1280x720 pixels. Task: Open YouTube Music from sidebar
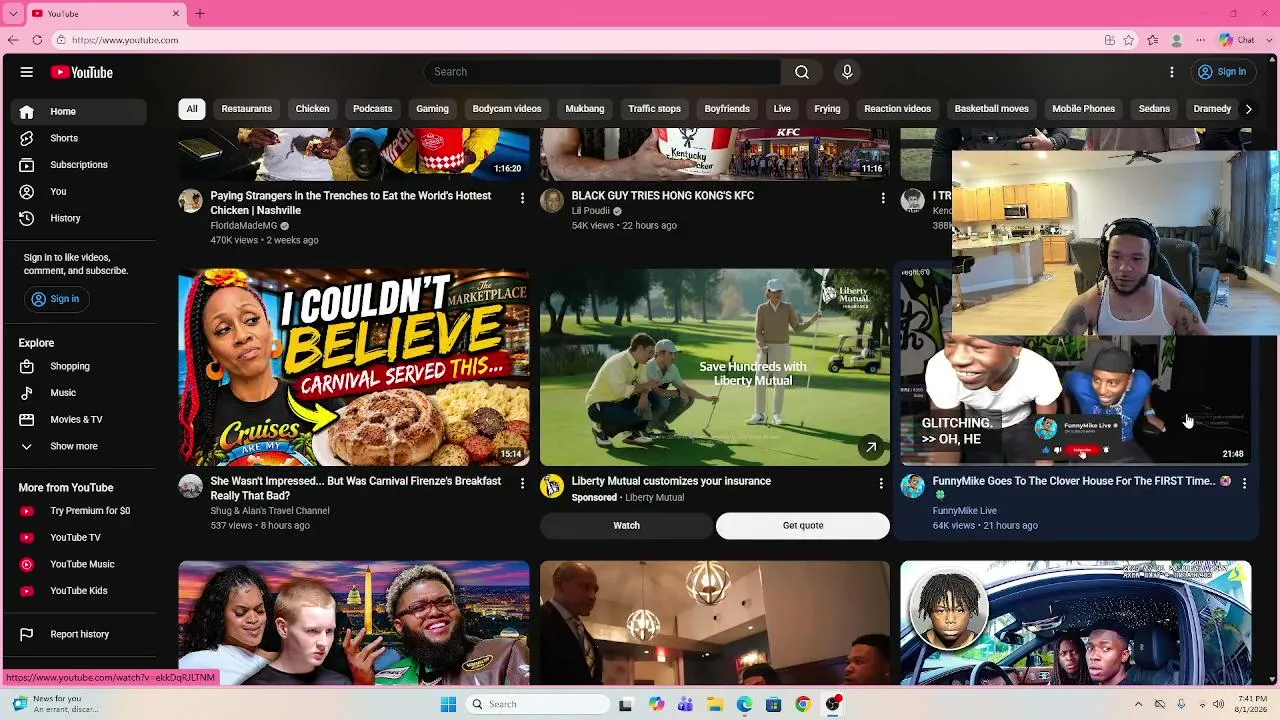[x=80, y=564]
